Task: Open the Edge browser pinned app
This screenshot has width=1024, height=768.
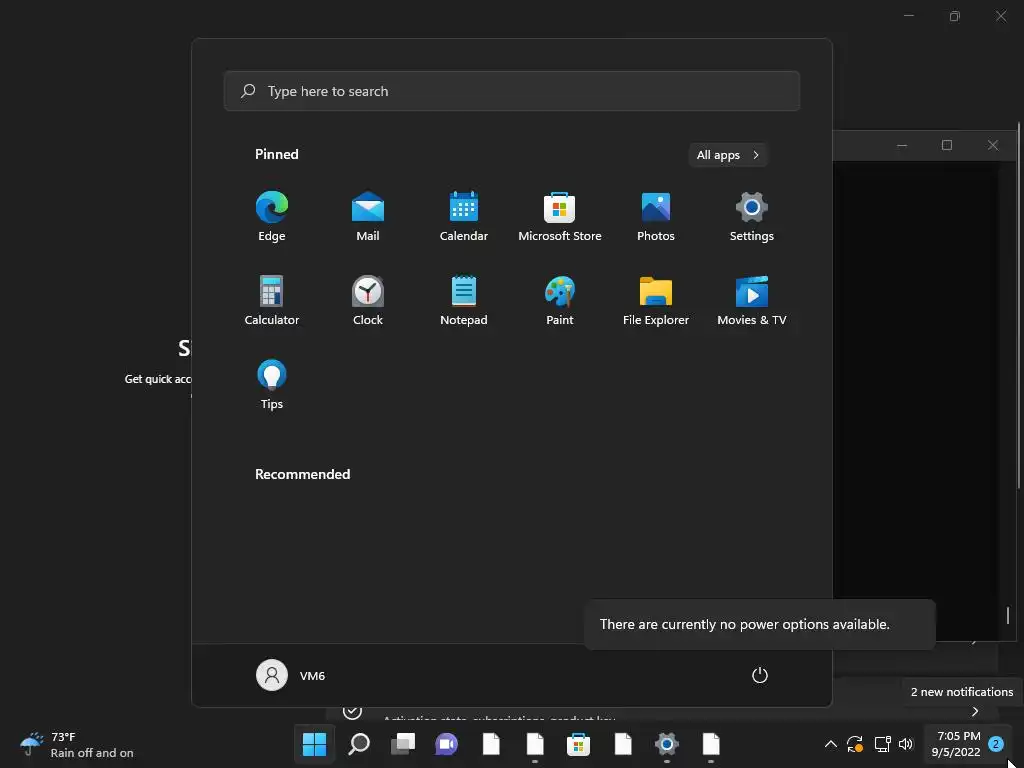Action: (272, 216)
